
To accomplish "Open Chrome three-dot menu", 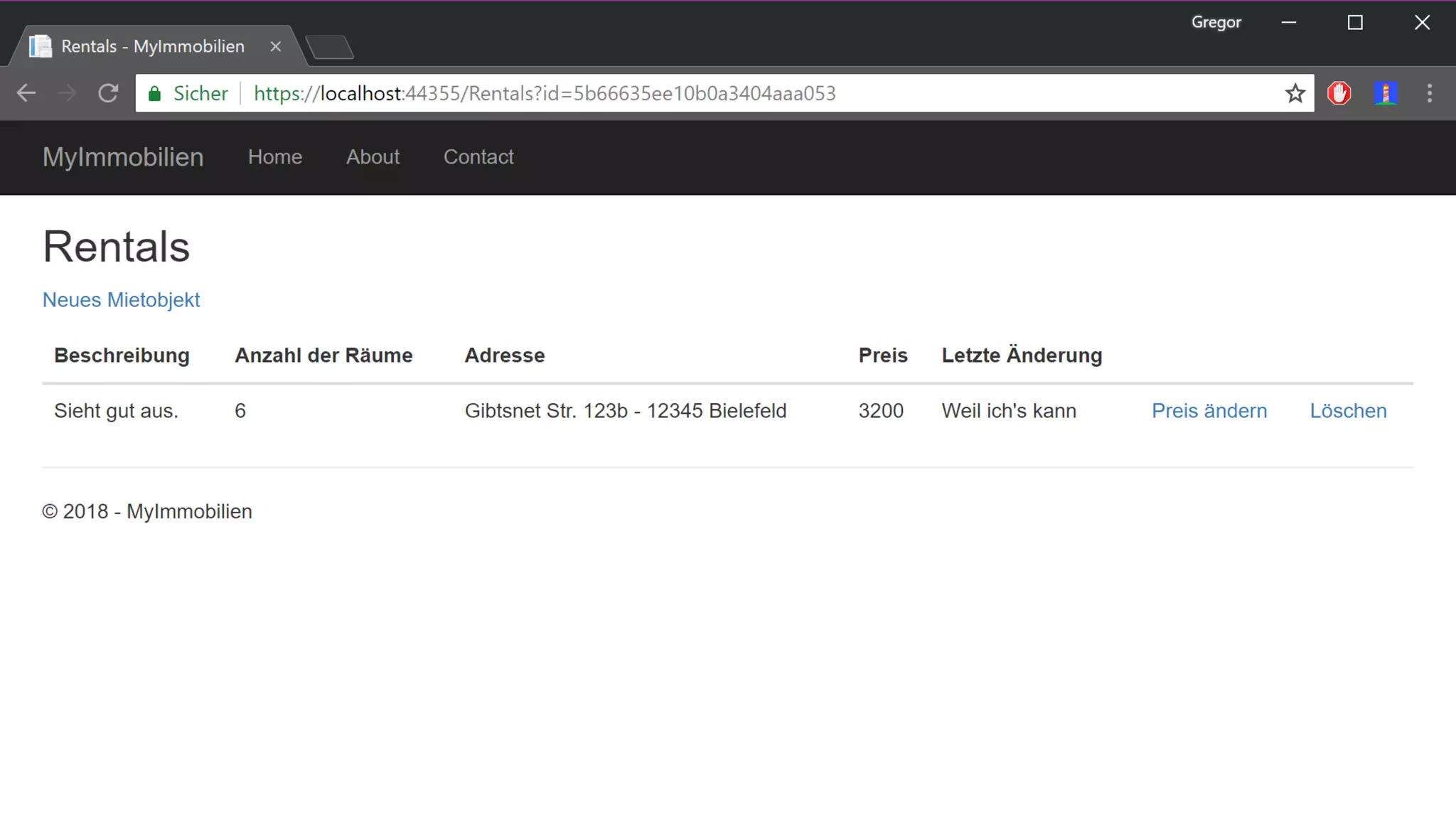I will (1430, 93).
